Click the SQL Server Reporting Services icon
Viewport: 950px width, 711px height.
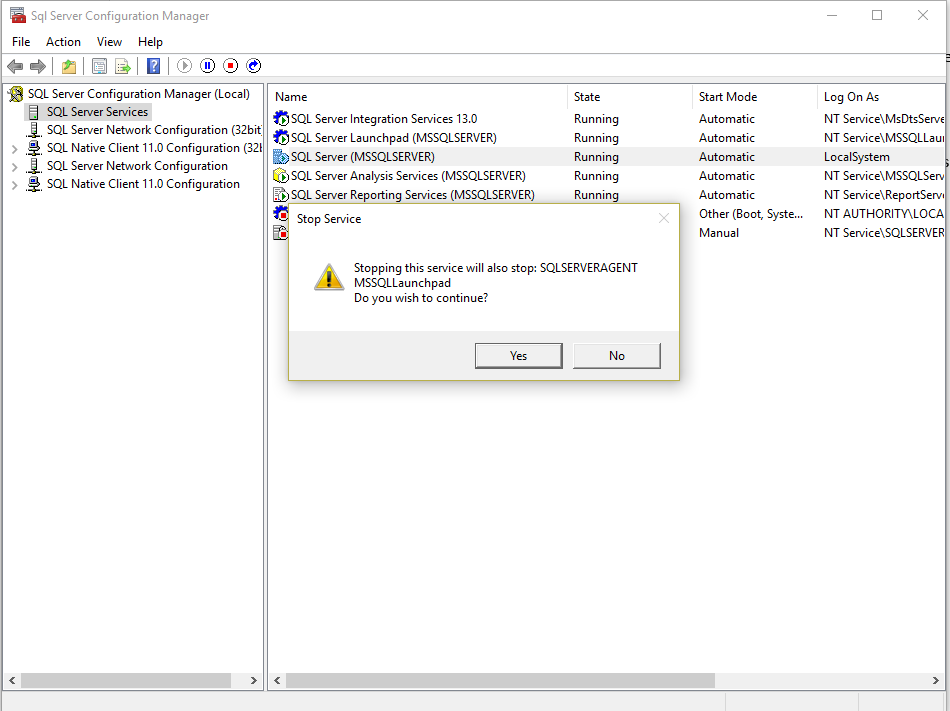281,195
